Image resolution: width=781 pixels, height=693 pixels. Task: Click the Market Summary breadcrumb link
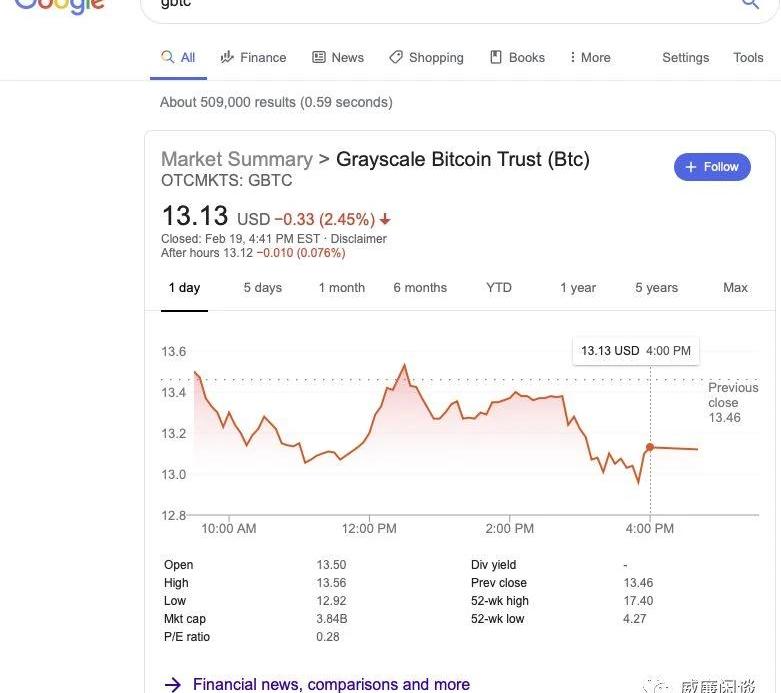[237, 159]
